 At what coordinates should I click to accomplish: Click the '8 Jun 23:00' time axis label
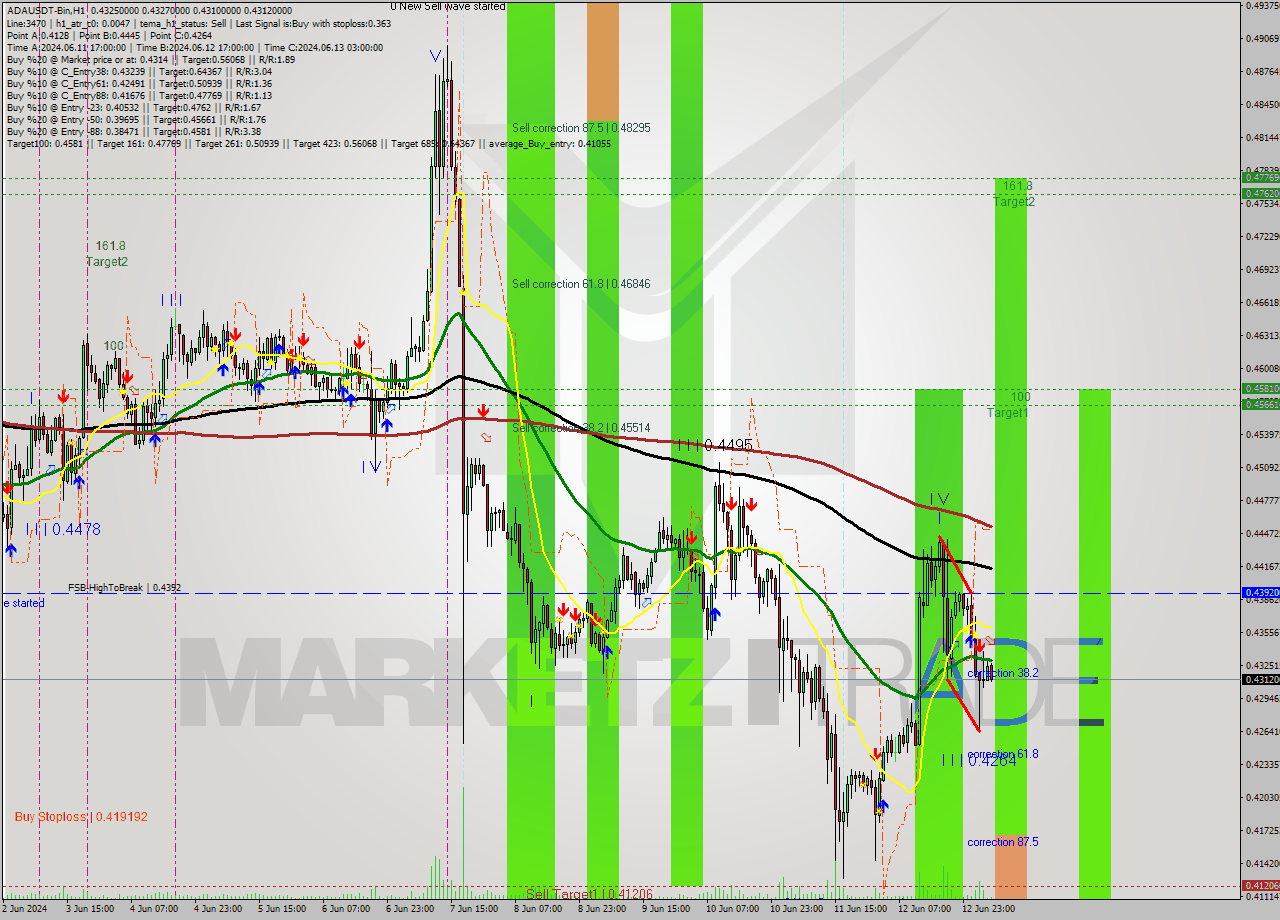pyautogui.click(x=603, y=908)
